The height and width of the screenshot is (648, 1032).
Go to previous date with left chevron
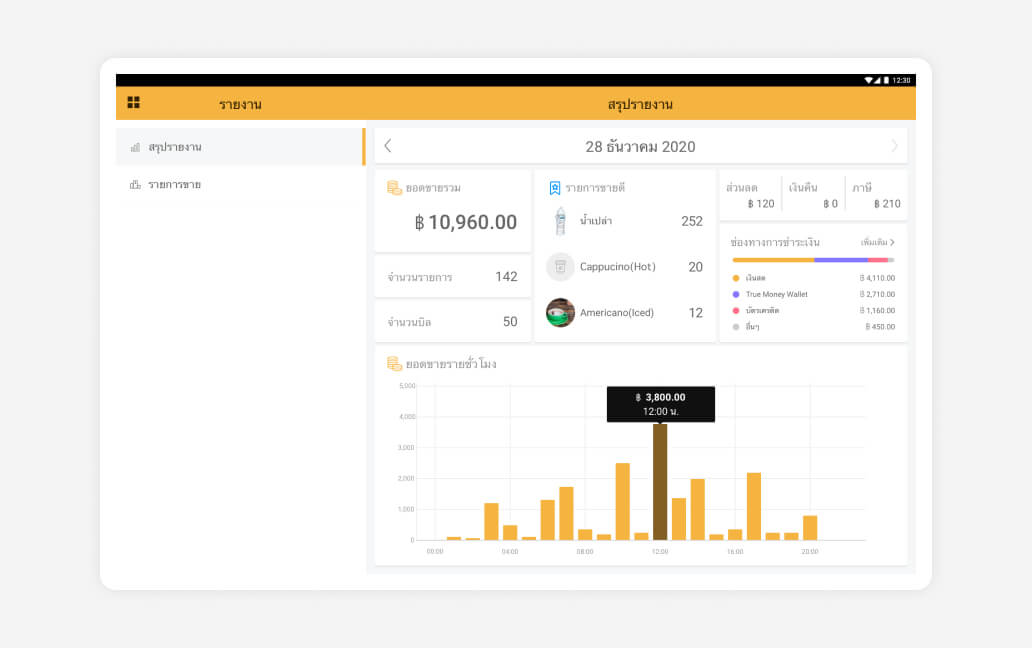388,146
